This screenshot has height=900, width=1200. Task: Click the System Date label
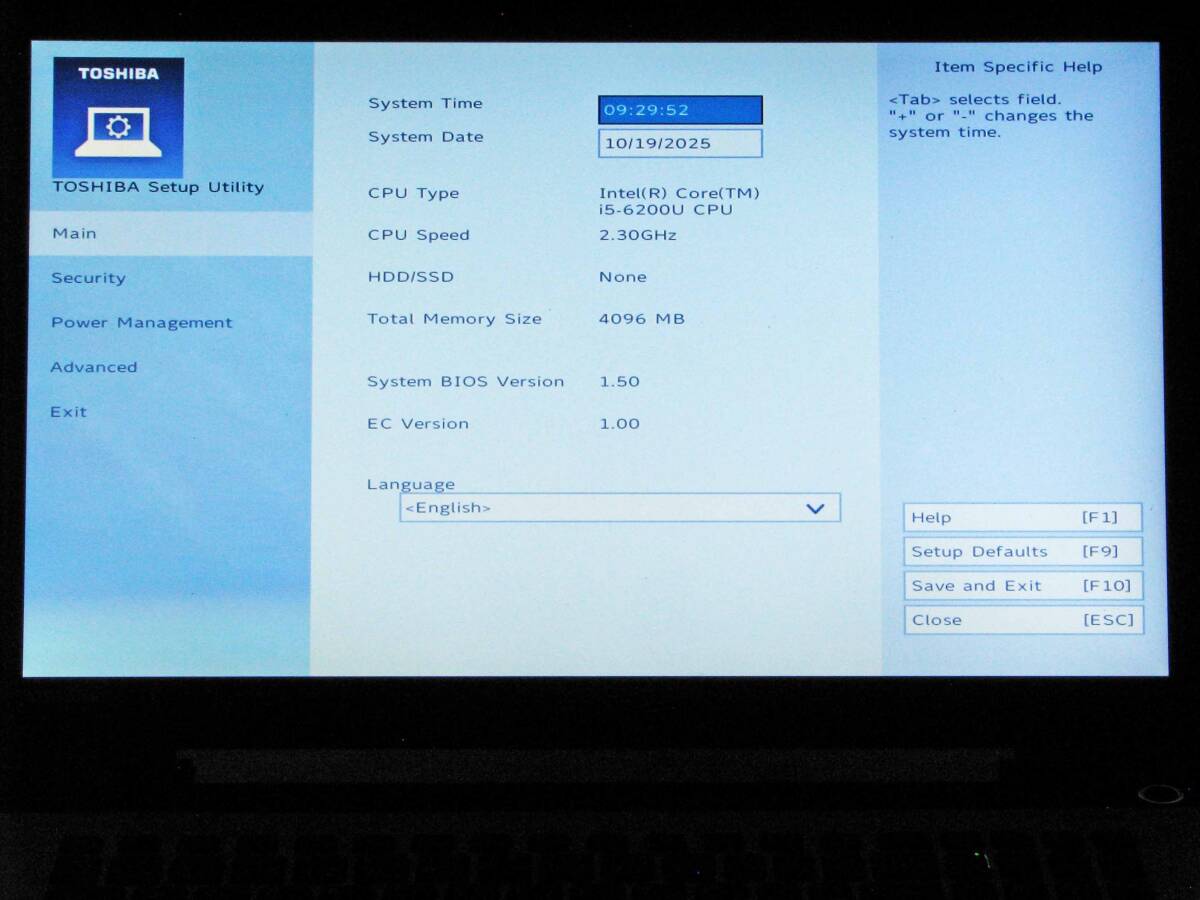click(x=425, y=137)
